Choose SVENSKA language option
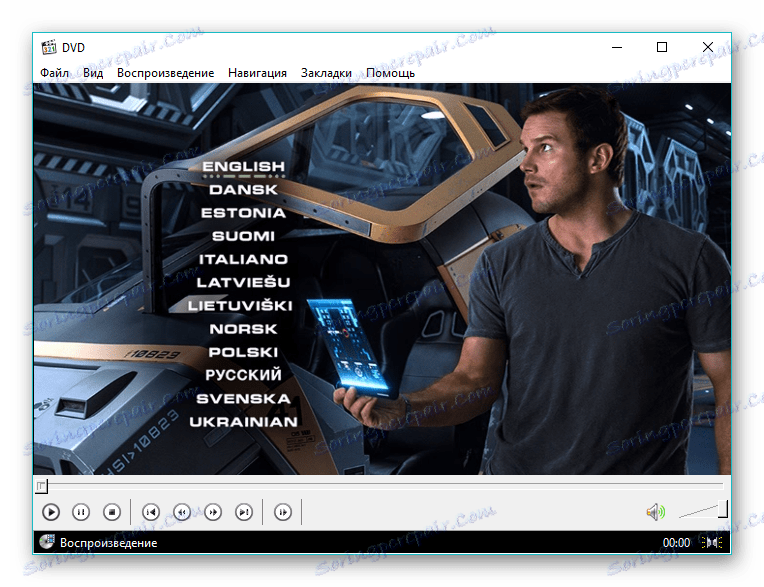The width and height of the screenshot is (764, 587). click(243, 399)
